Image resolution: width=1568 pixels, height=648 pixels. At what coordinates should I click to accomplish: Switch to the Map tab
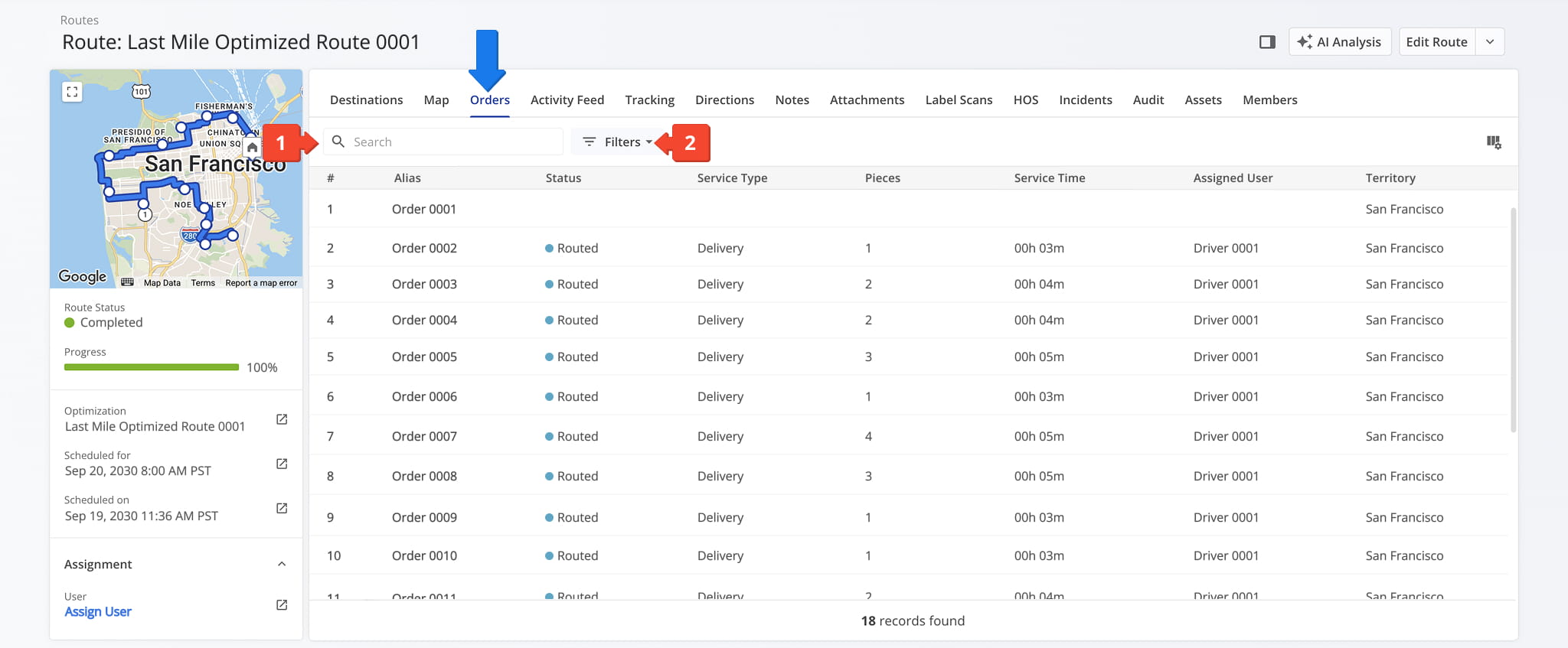click(x=436, y=99)
